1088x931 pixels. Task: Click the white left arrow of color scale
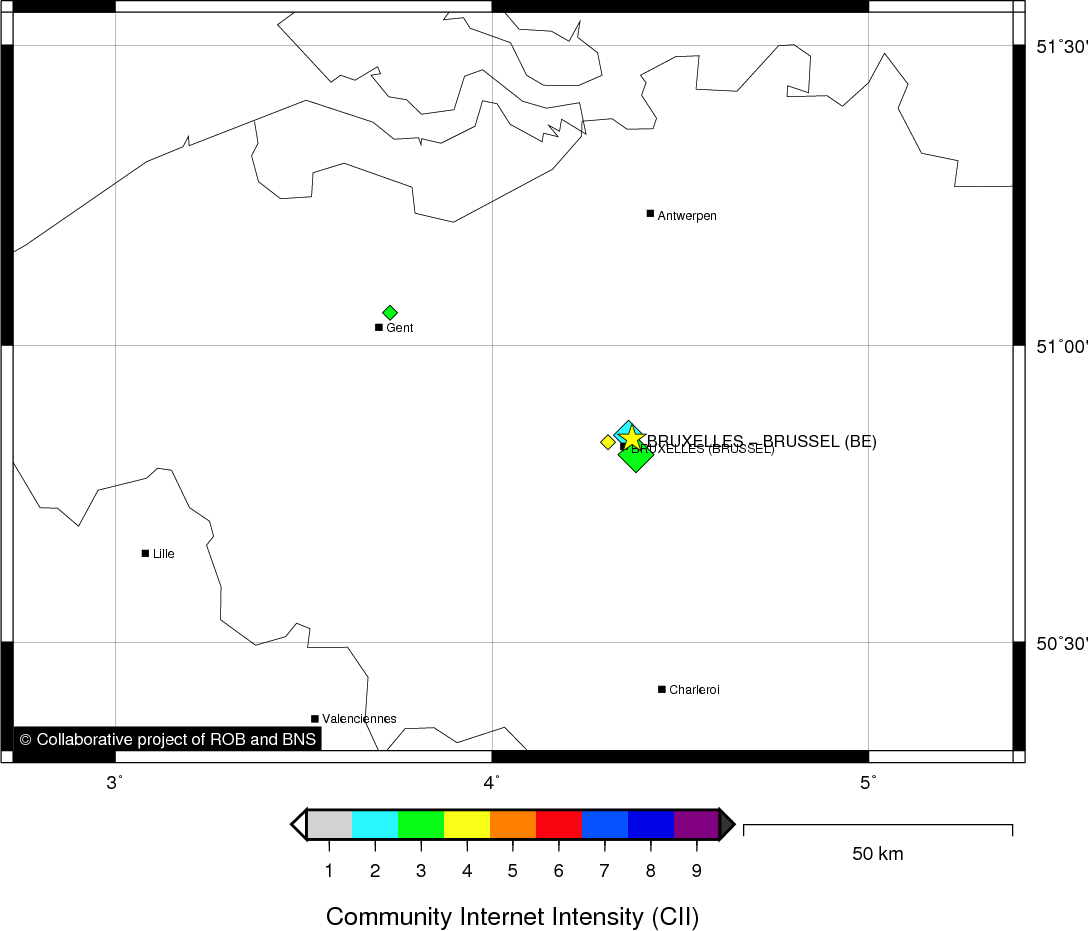tap(298, 824)
